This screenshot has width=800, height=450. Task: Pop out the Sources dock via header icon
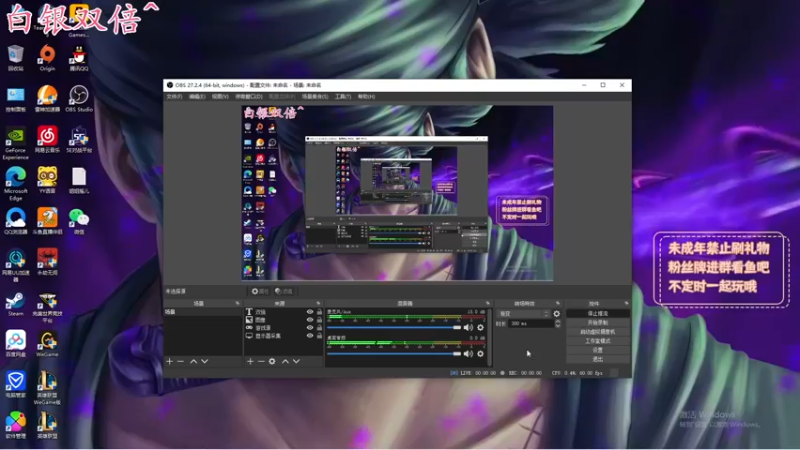tap(318, 303)
